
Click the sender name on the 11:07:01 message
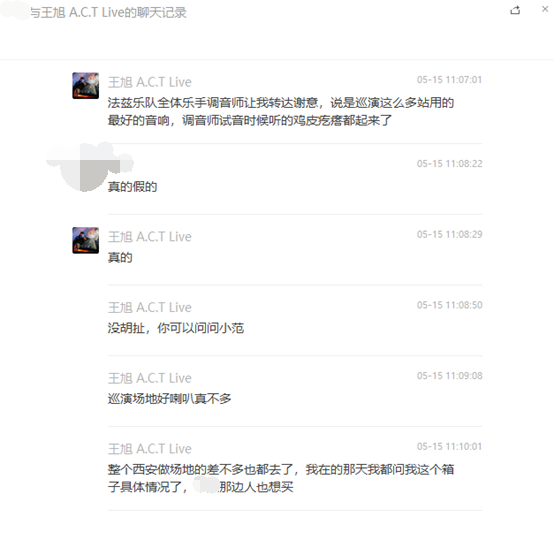pos(149,82)
